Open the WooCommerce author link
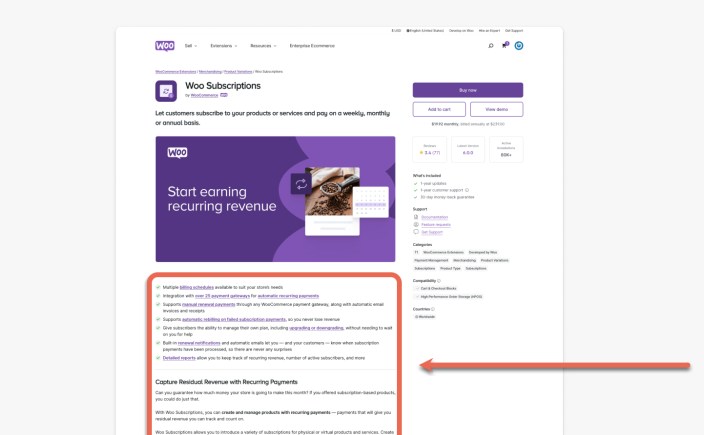This screenshot has width=704, height=435. tap(204, 95)
